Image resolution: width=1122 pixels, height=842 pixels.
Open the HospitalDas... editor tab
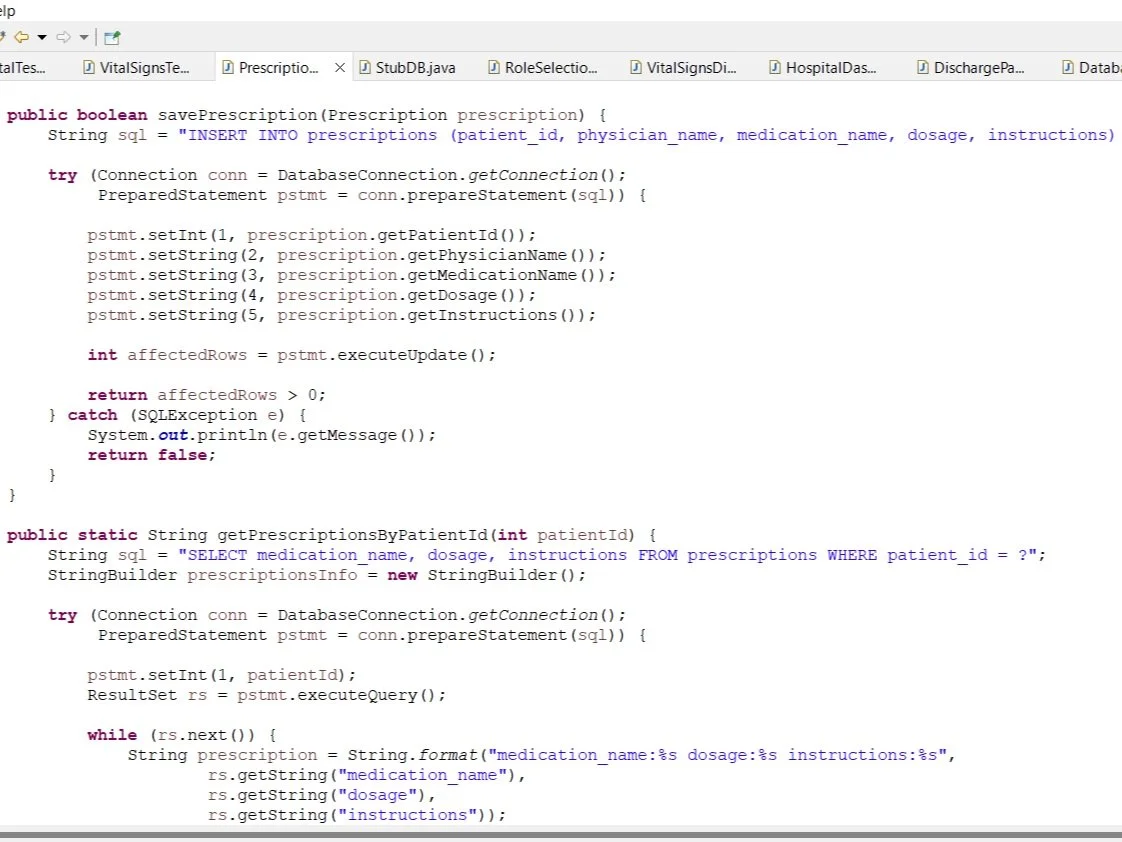(x=824, y=67)
